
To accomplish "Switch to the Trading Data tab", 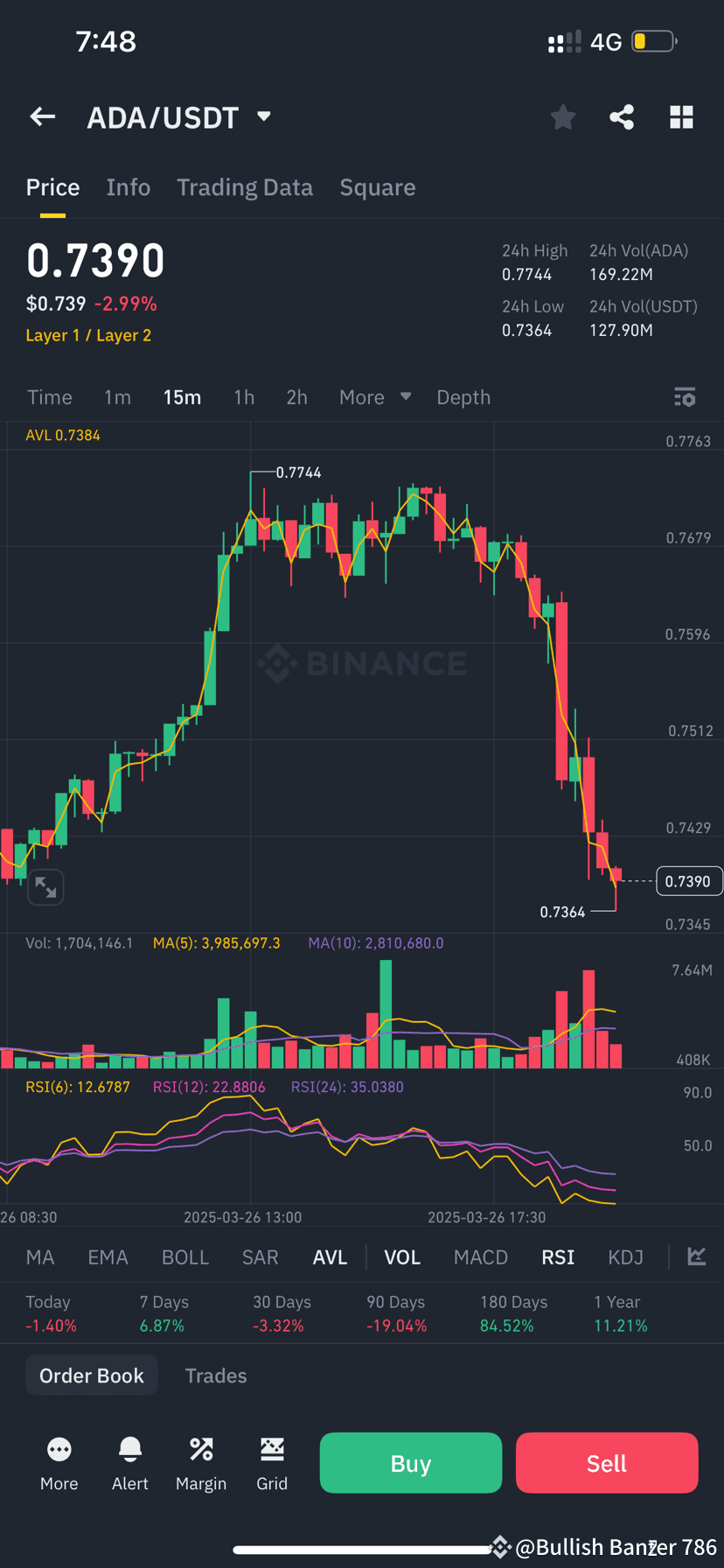I will point(245,186).
